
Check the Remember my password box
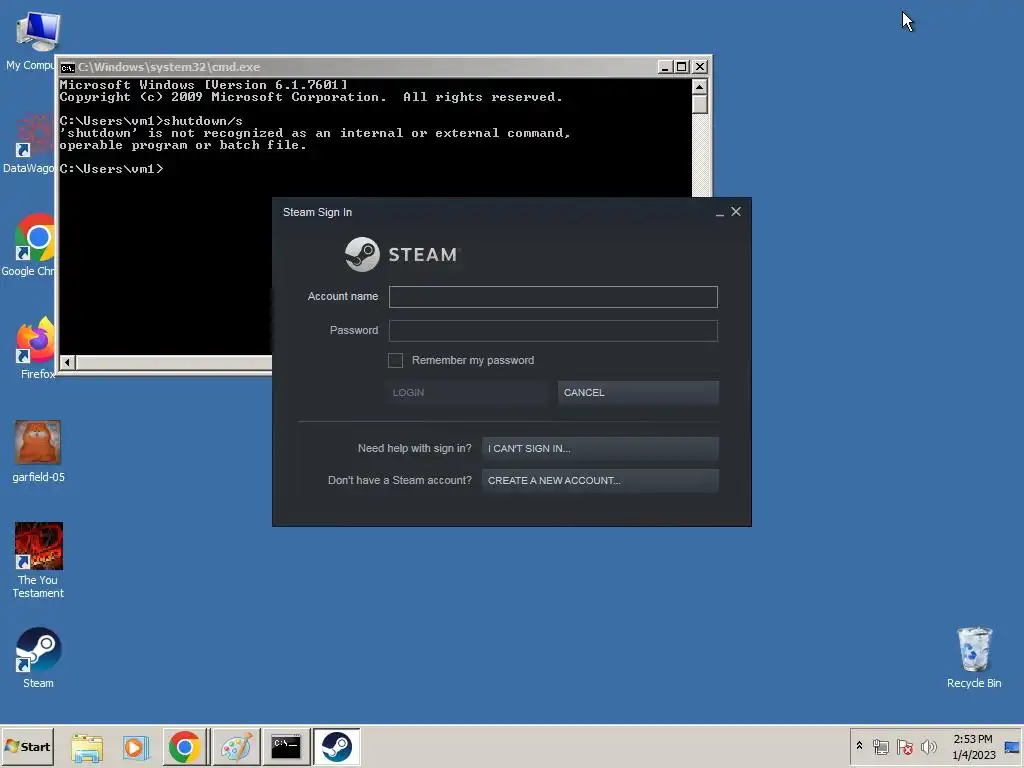(x=395, y=360)
